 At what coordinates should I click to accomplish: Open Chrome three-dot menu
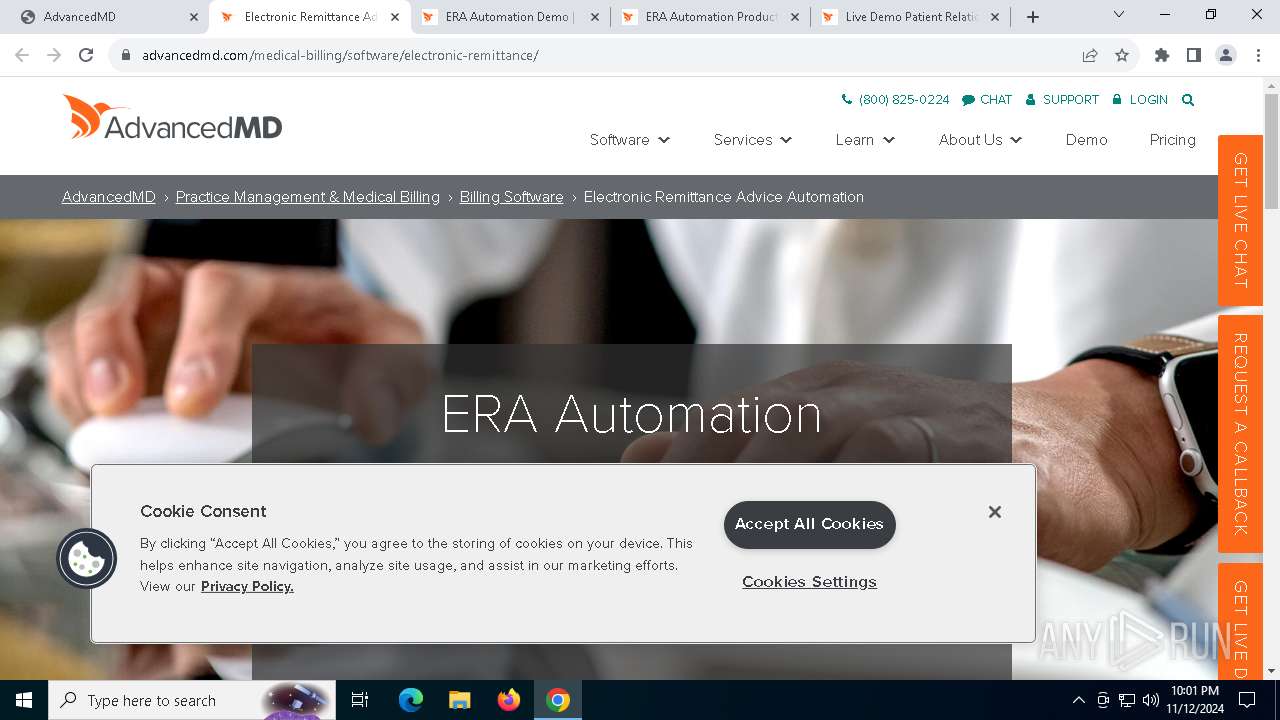coord(1258,55)
